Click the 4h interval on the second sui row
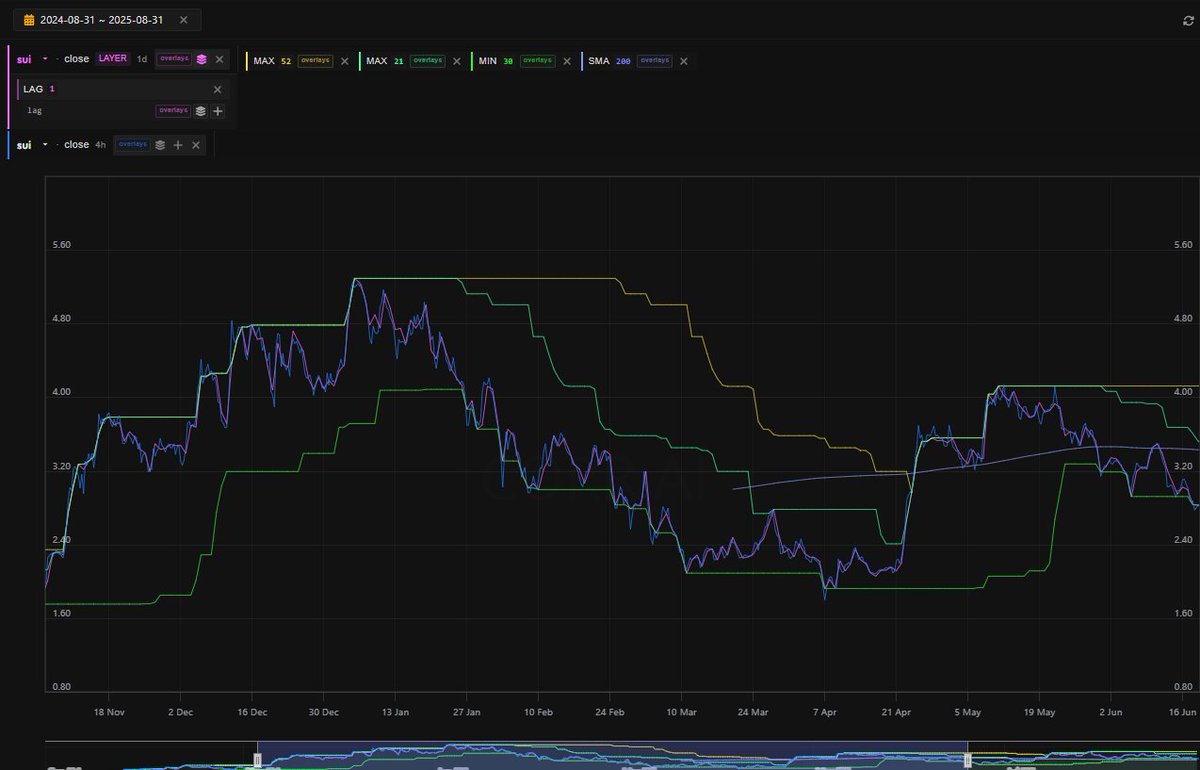The height and width of the screenshot is (770, 1200). pyautogui.click(x=101, y=145)
